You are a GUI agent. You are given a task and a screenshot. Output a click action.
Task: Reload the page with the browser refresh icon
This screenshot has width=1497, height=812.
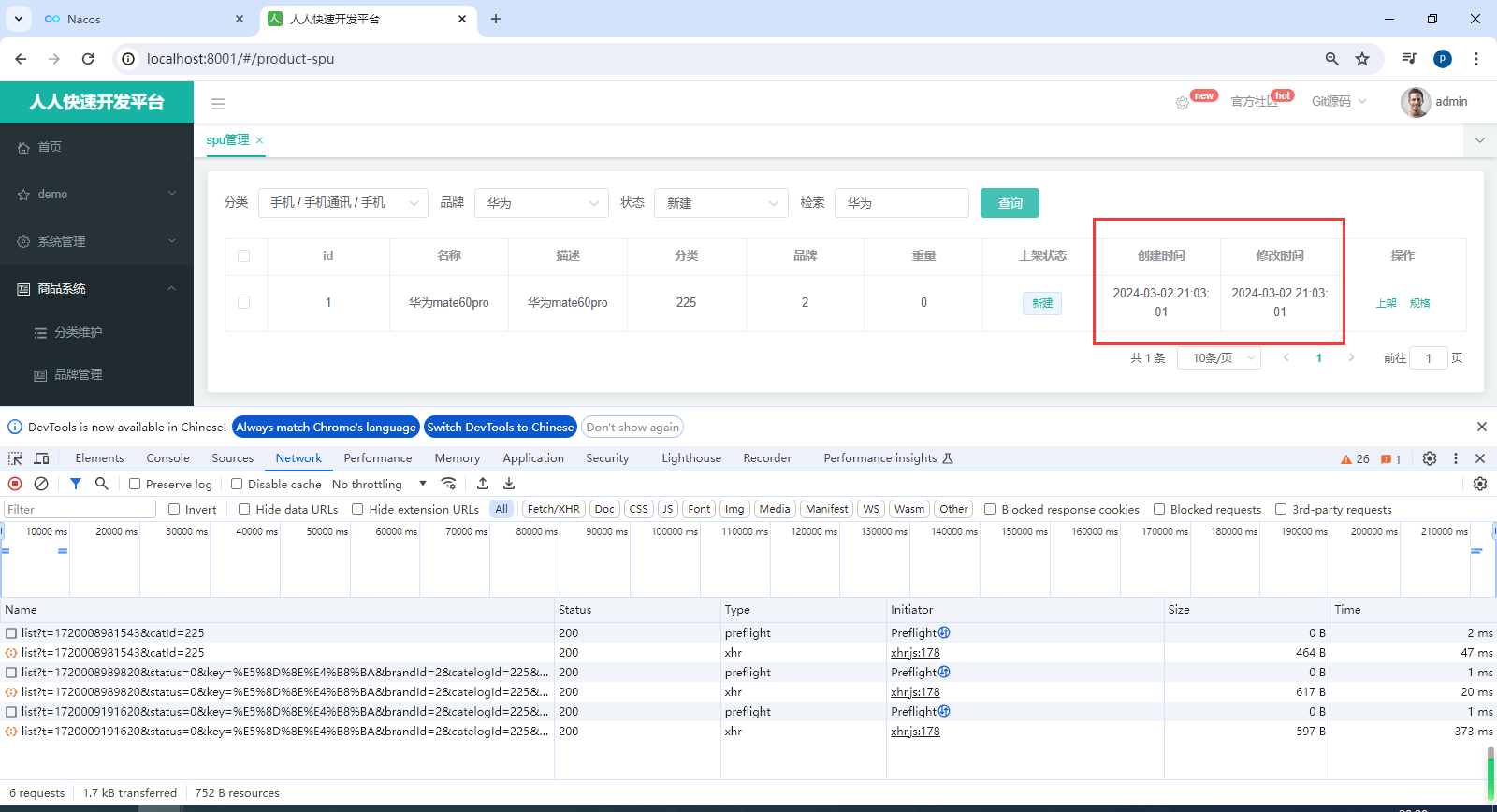coord(88,59)
